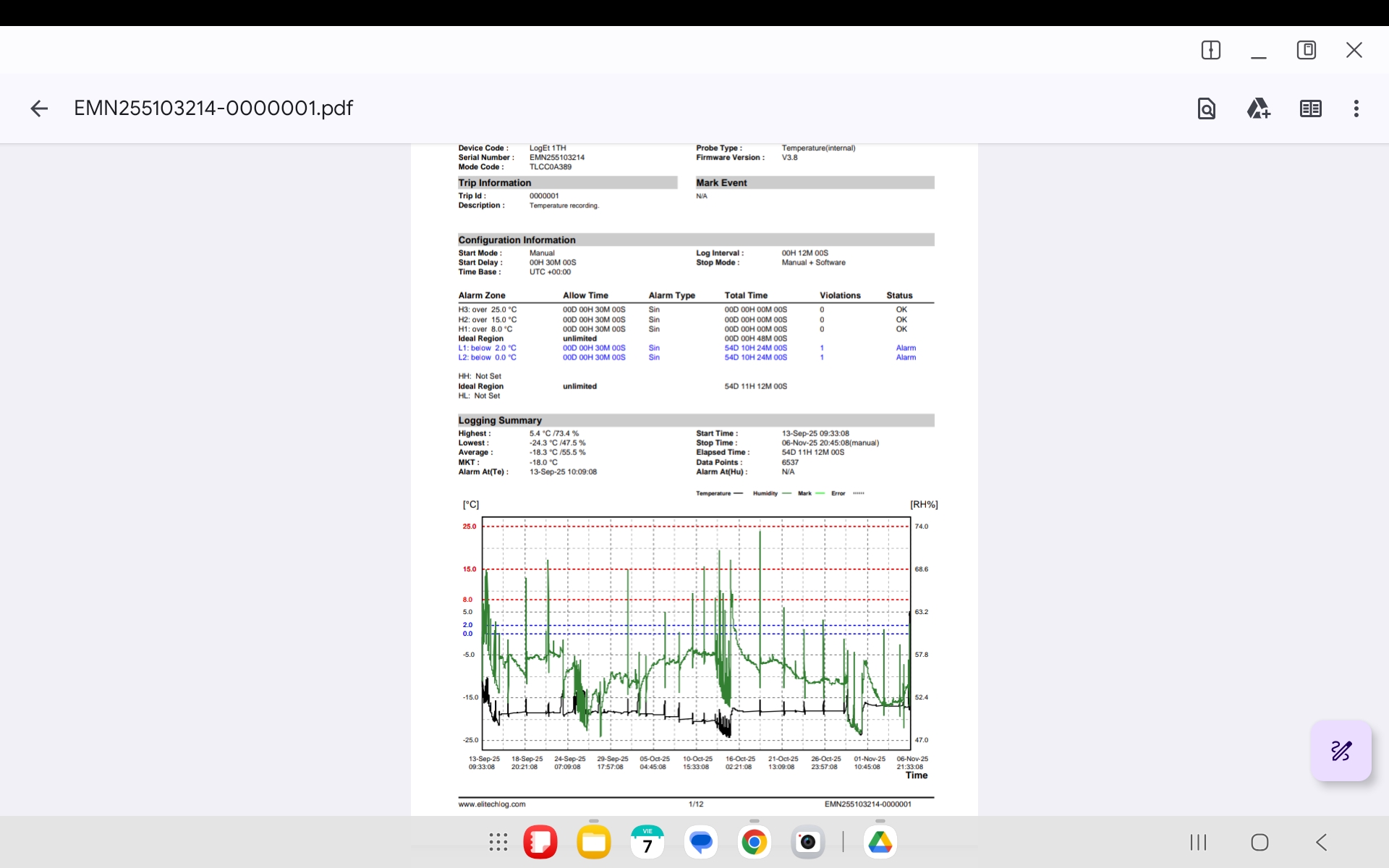Viewport: 1389px width, 868px height.
Task: Open Google Drive from taskbar
Action: 880,842
